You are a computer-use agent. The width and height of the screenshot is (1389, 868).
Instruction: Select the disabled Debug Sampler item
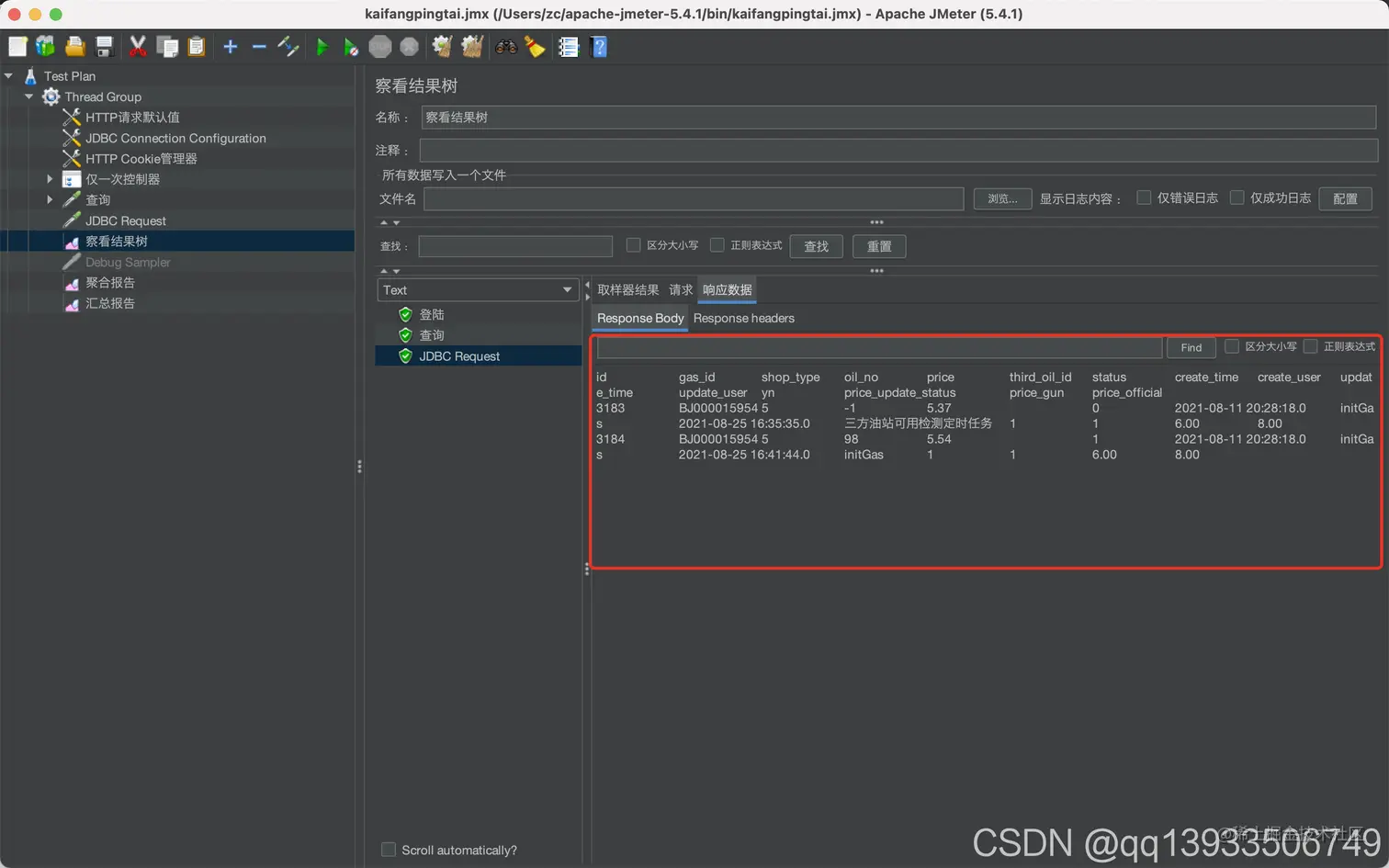pyautogui.click(x=128, y=262)
